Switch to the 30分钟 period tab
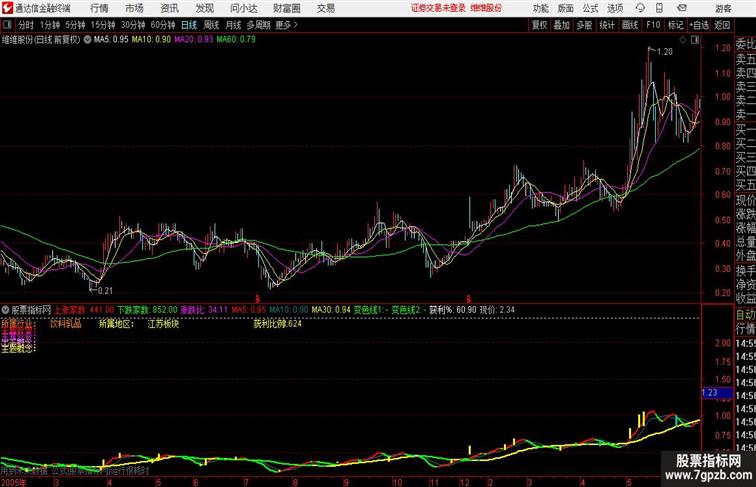The height and width of the screenshot is (487, 756). 133,25
